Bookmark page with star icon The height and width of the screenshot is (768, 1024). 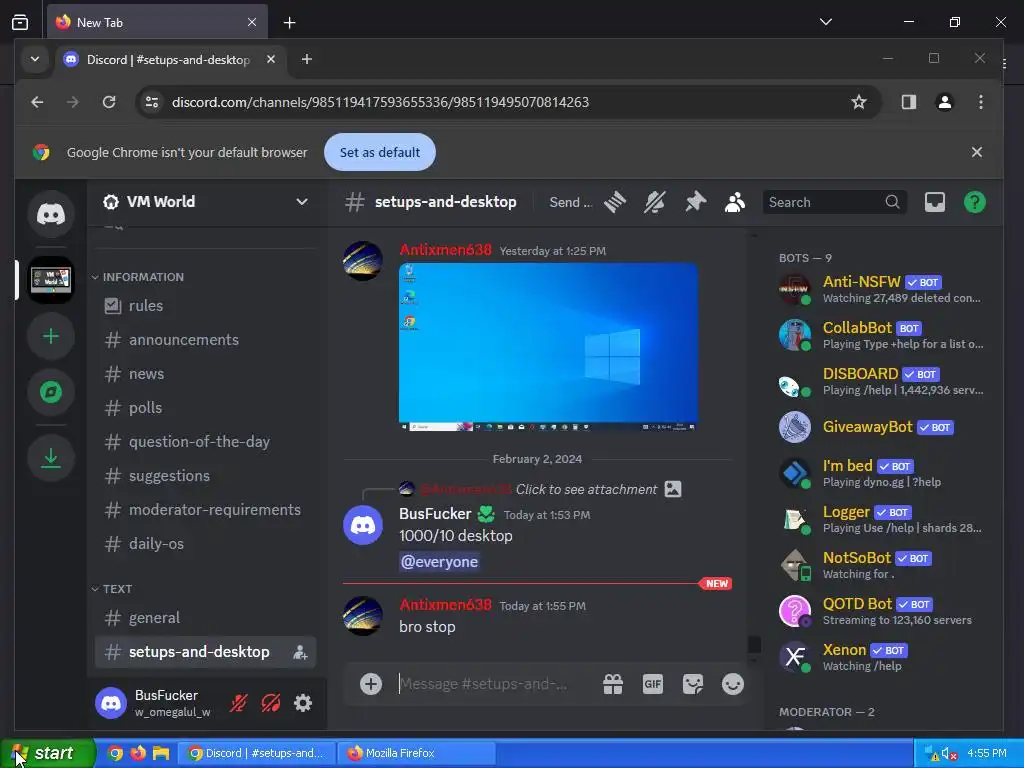point(859,102)
